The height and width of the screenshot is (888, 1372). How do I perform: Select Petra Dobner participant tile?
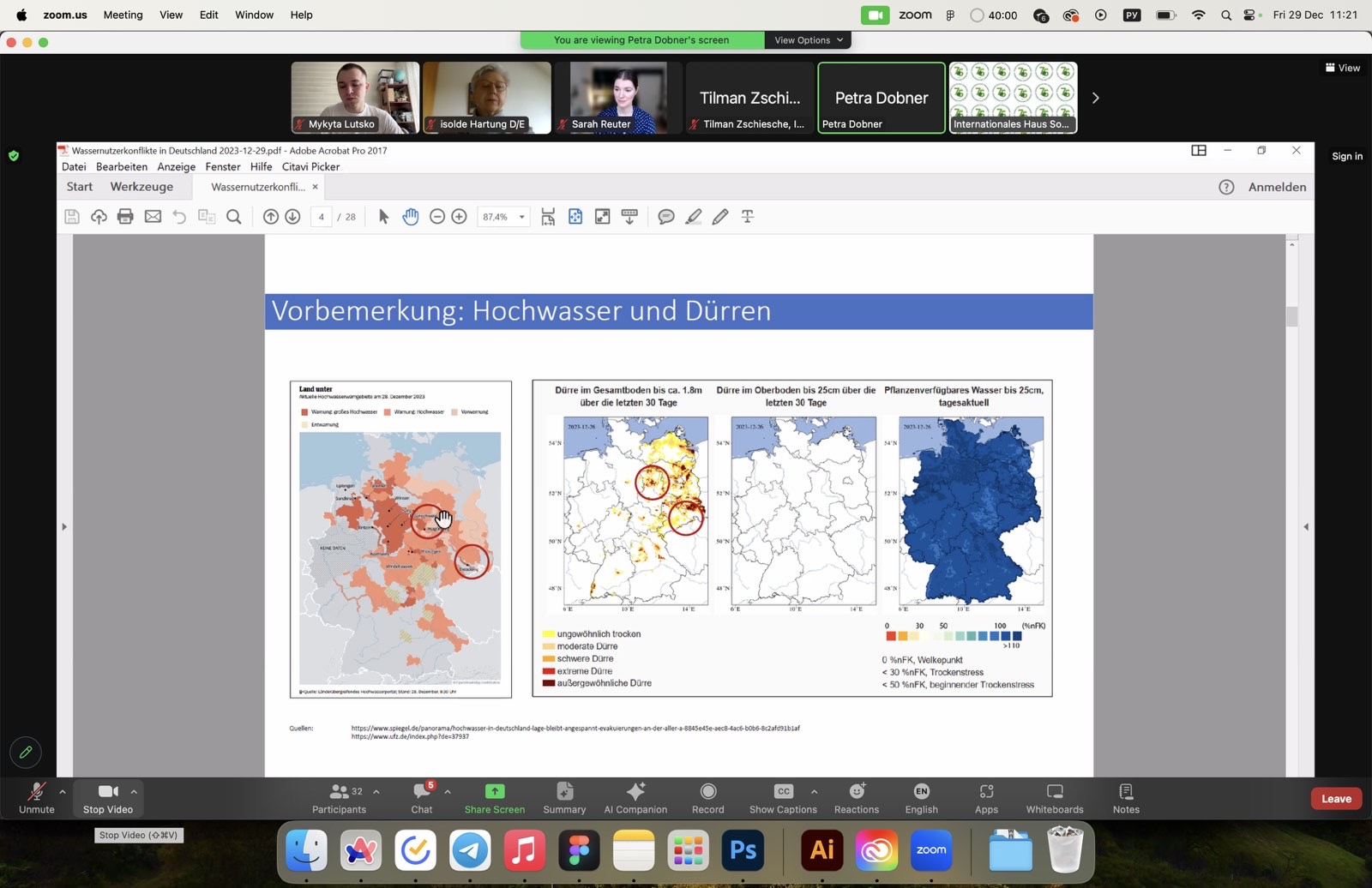882,98
